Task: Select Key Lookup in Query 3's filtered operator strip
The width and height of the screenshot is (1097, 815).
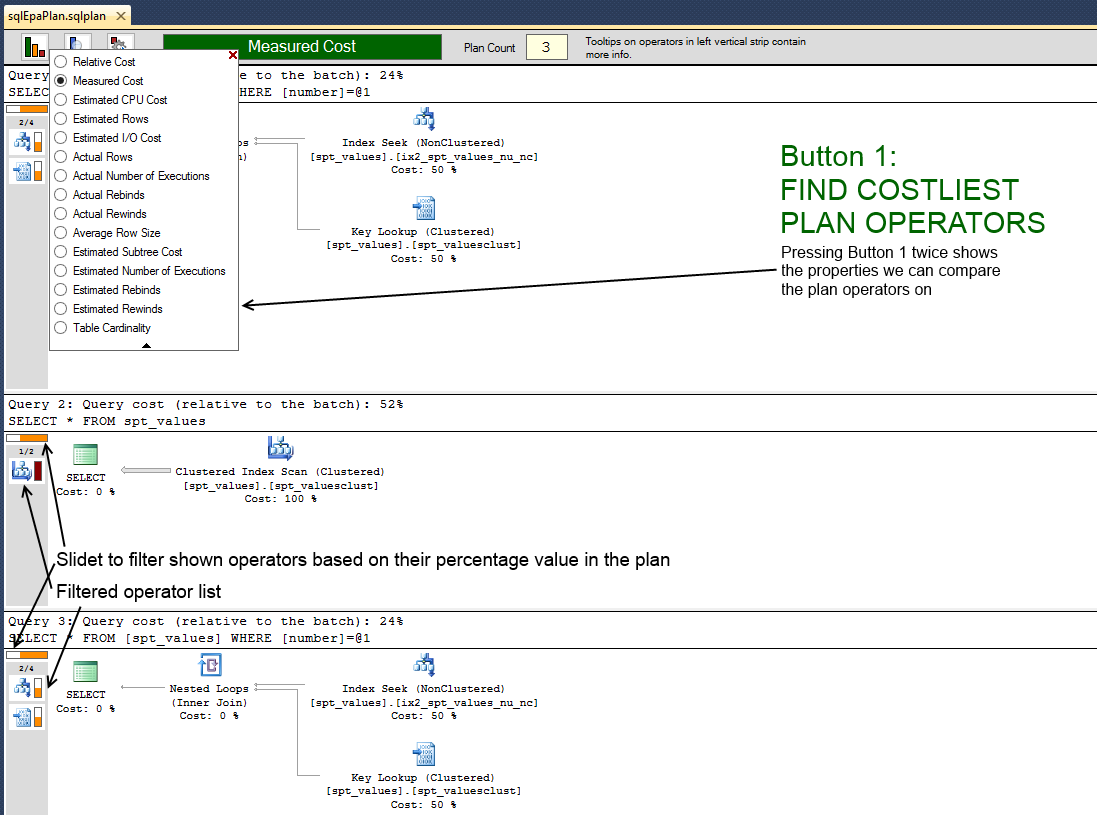Action: [x=28, y=717]
